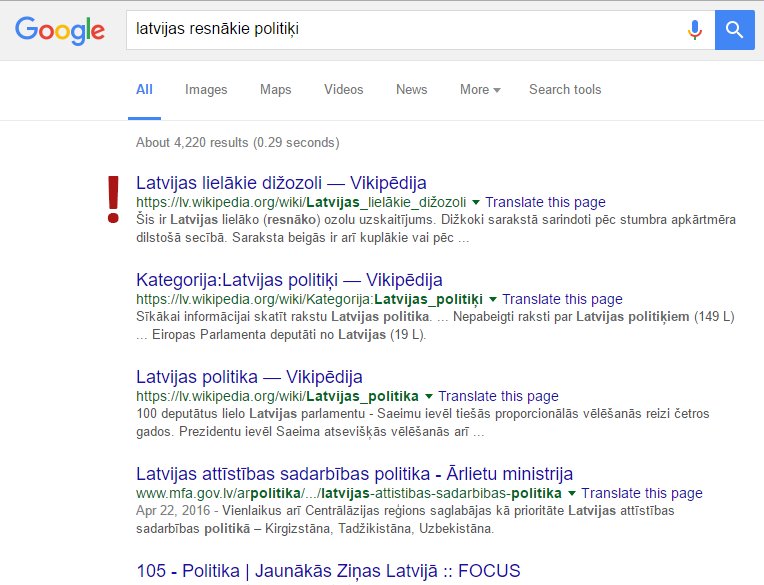Click the lv.wikipedia.org Latvijas_lielākie_dižozoli URL text

(301, 202)
